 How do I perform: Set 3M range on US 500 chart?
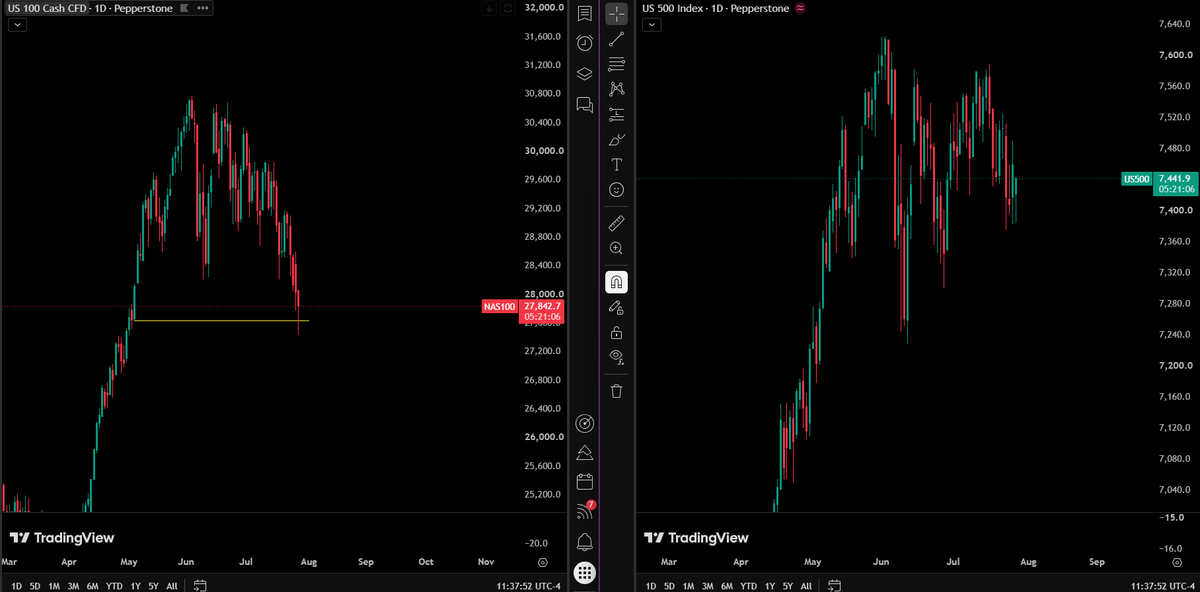click(x=708, y=585)
